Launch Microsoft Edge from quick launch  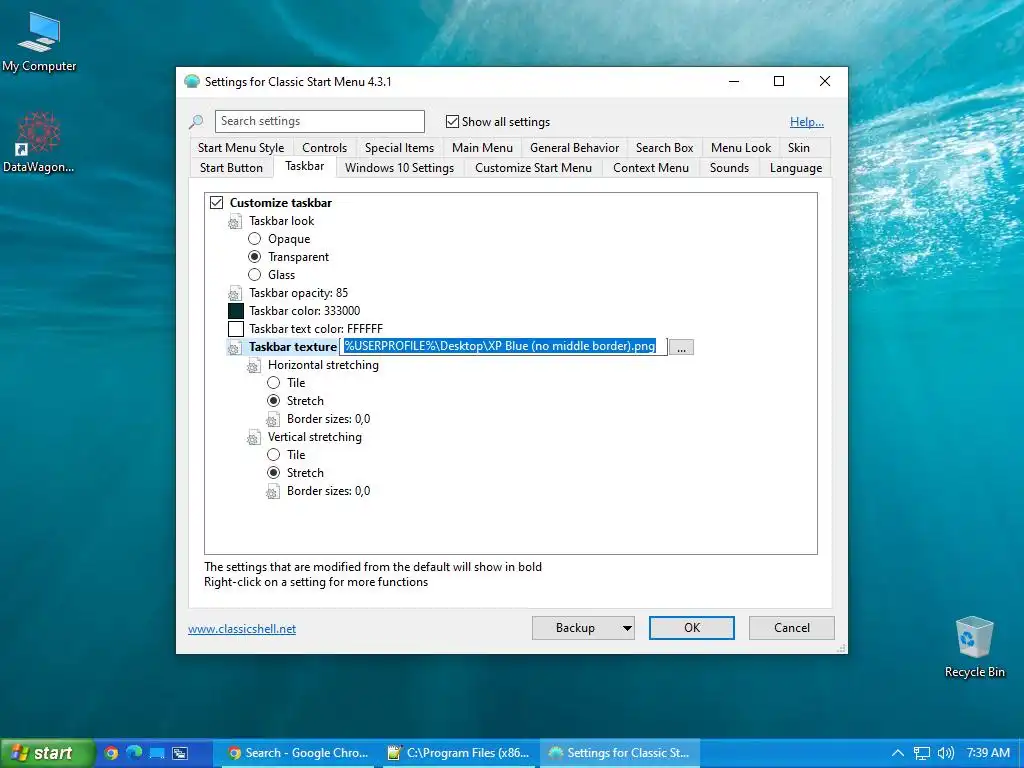pos(134,753)
